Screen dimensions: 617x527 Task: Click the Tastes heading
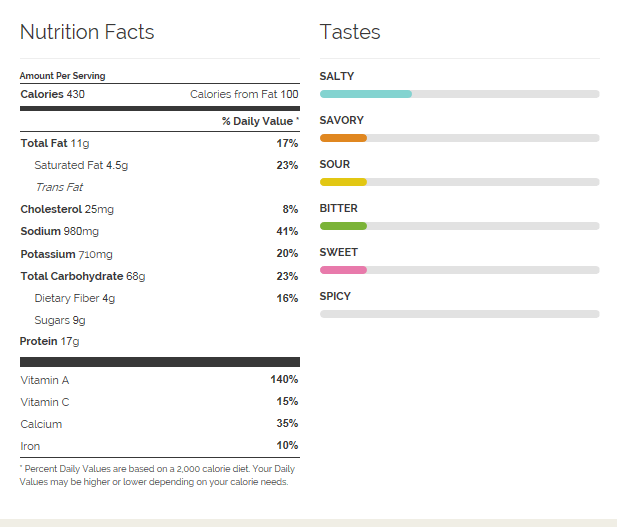tap(350, 32)
